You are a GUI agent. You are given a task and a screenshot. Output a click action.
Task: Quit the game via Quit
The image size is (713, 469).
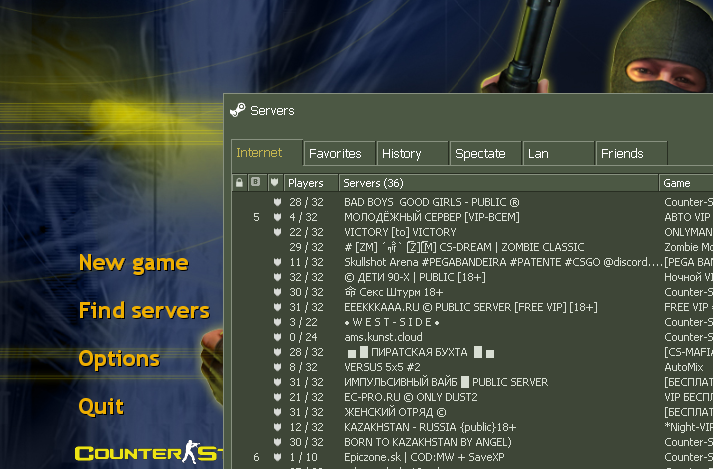(101, 407)
